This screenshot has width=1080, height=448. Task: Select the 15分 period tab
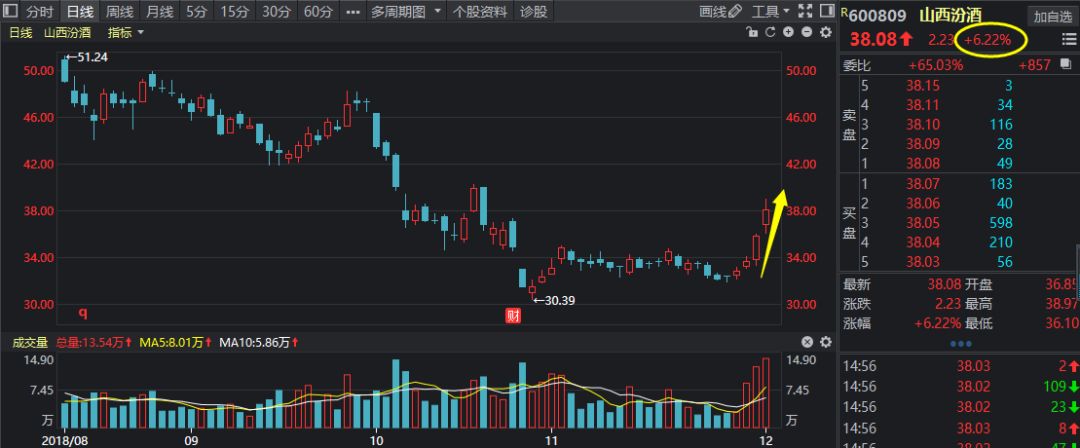(235, 11)
